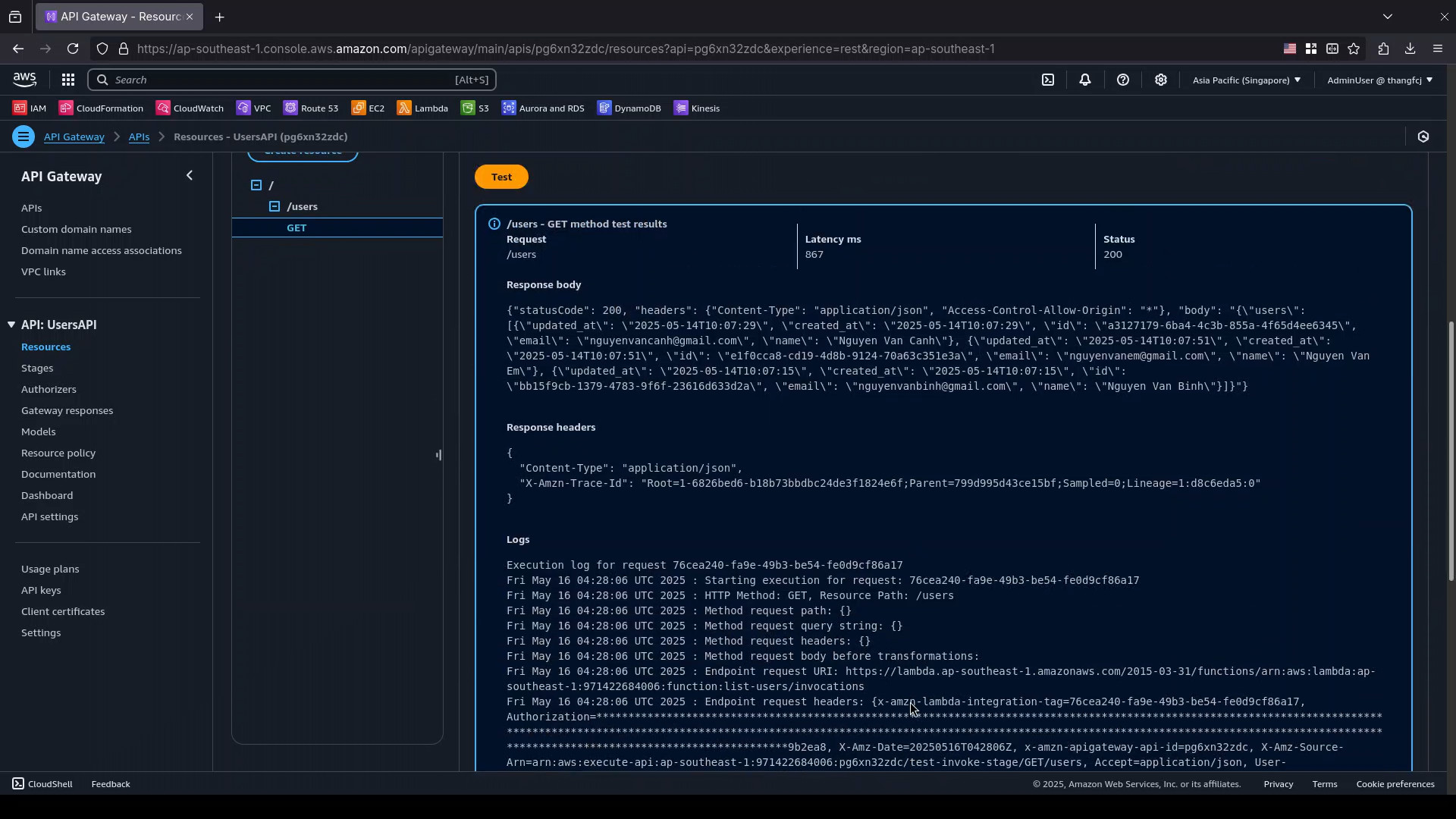Open the Privacy footer link
The image size is (1456, 819).
(1279, 784)
